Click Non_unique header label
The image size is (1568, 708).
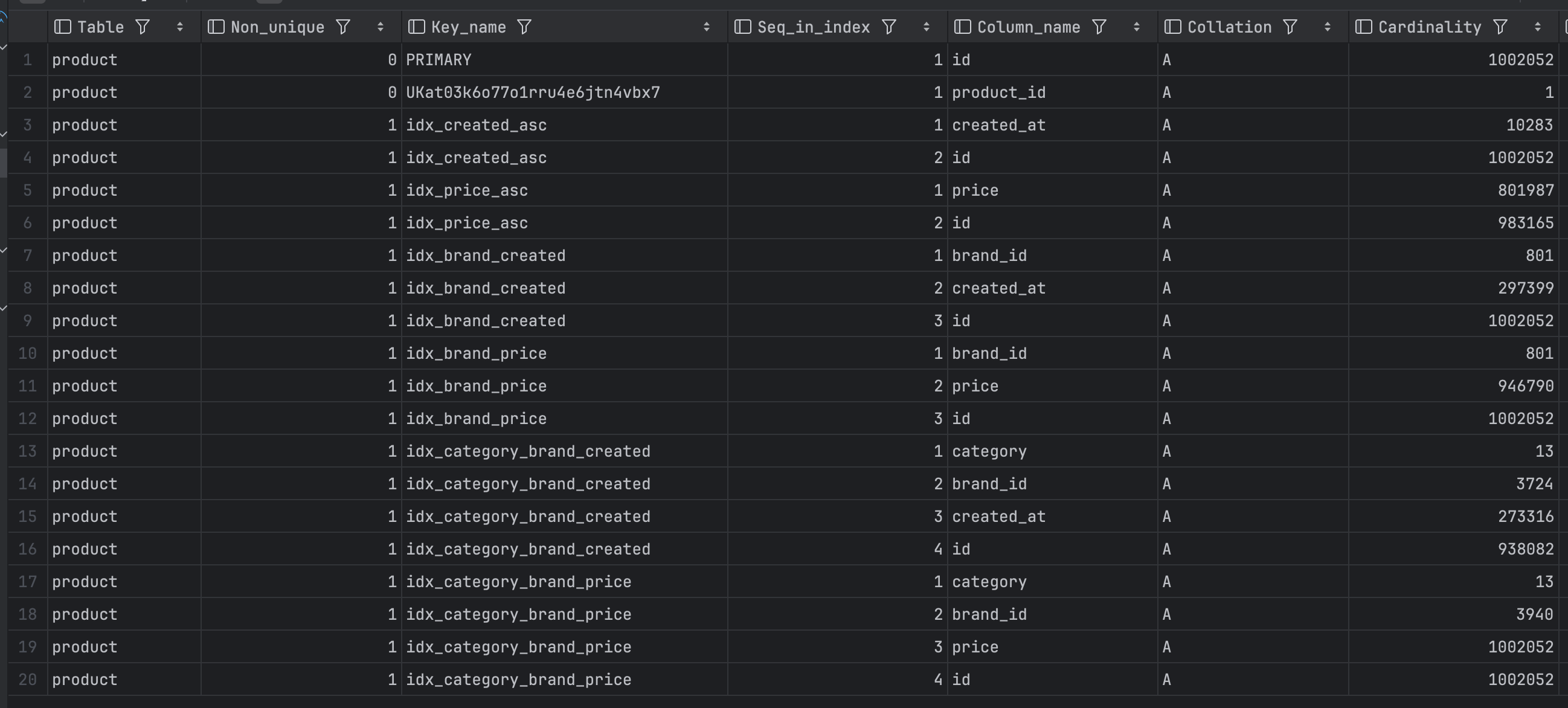[277, 27]
